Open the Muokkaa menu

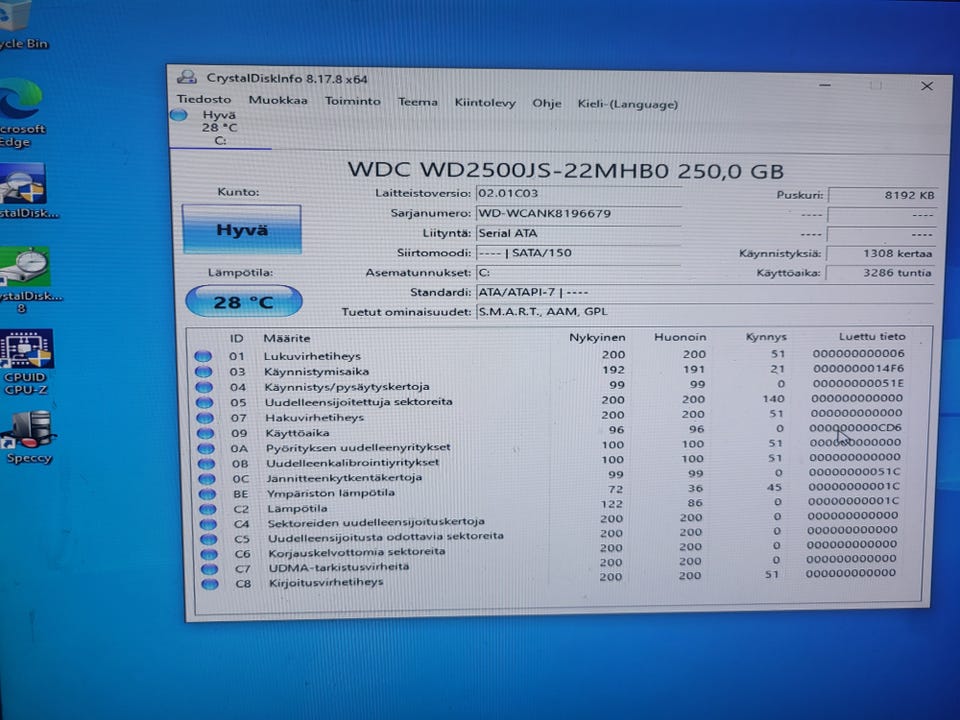278,100
